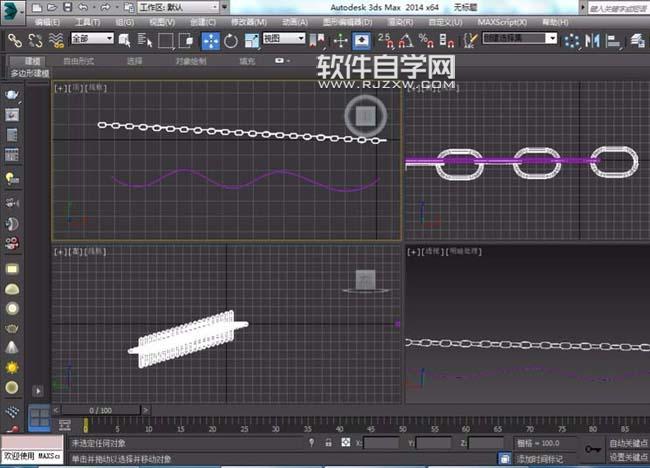The width and height of the screenshot is (650, 468).
Task: Click the 自动关键点 auto key button
Action: click(x=628, y=444)
